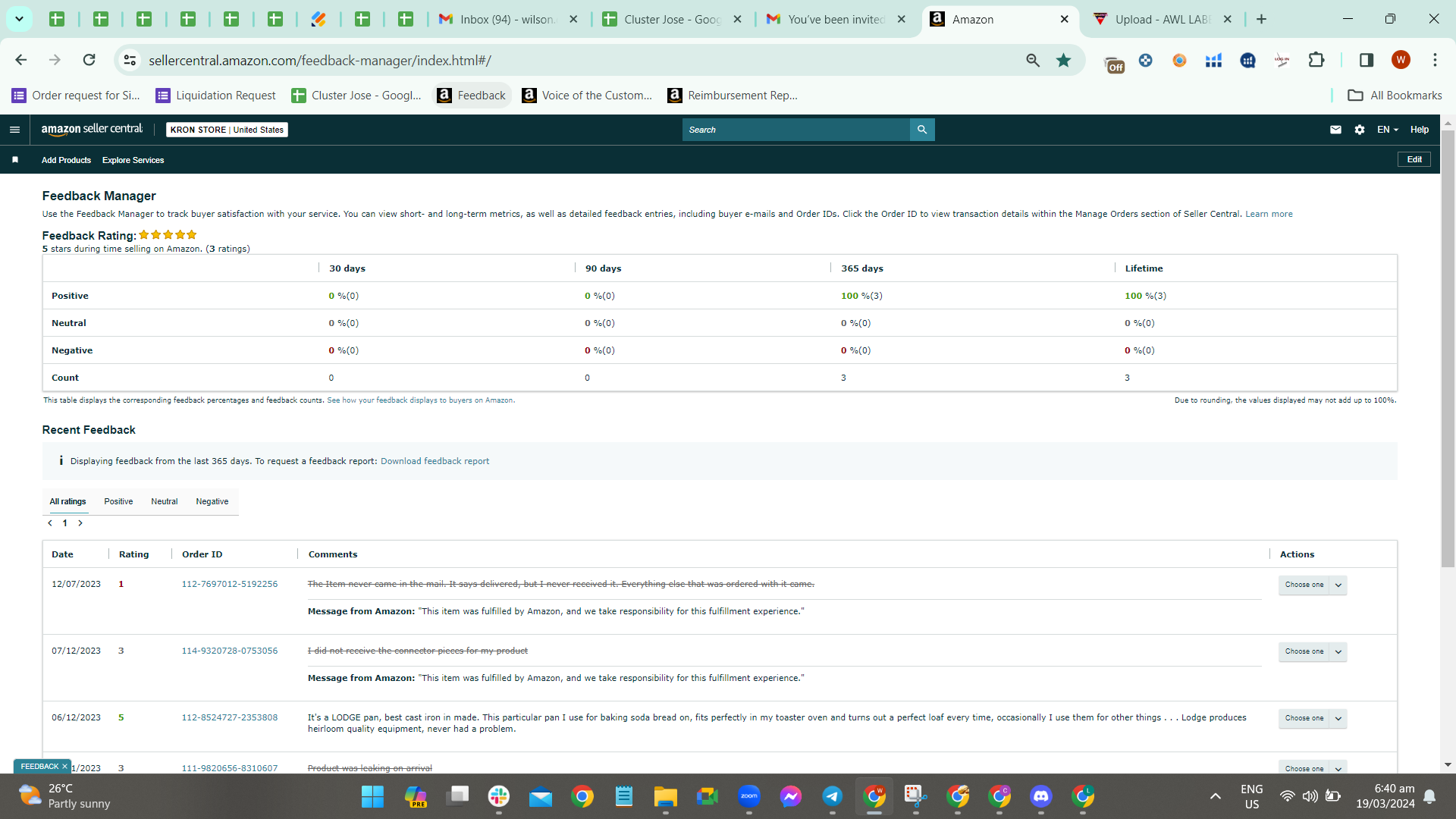1456x819 pixels.
Task: Click the Edit button in the navigation bar
Action: pos(1414,159)
